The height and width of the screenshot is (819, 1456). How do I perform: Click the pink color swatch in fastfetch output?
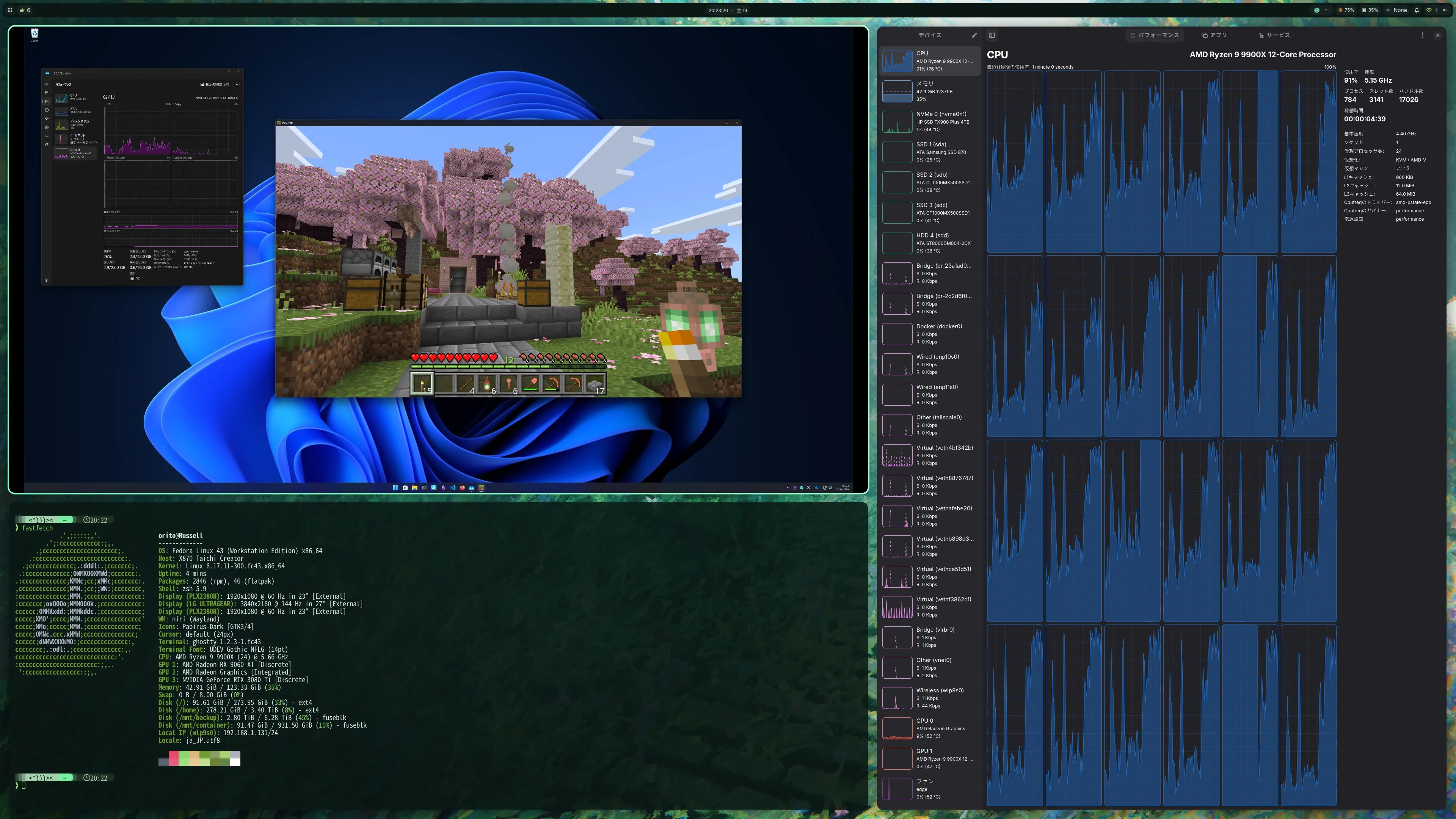point(174,758)
